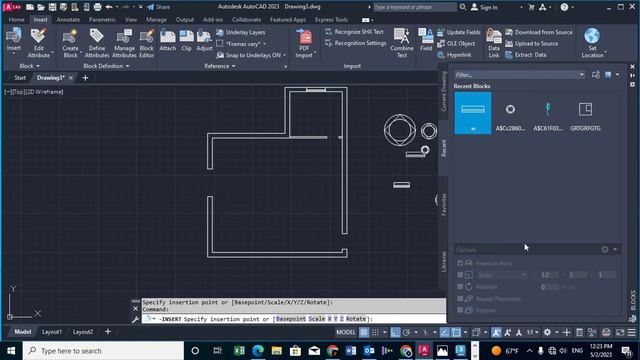Switch to the Annotate ribbon tab
Viewport: 640px width, 360px height.
point(68,20)
